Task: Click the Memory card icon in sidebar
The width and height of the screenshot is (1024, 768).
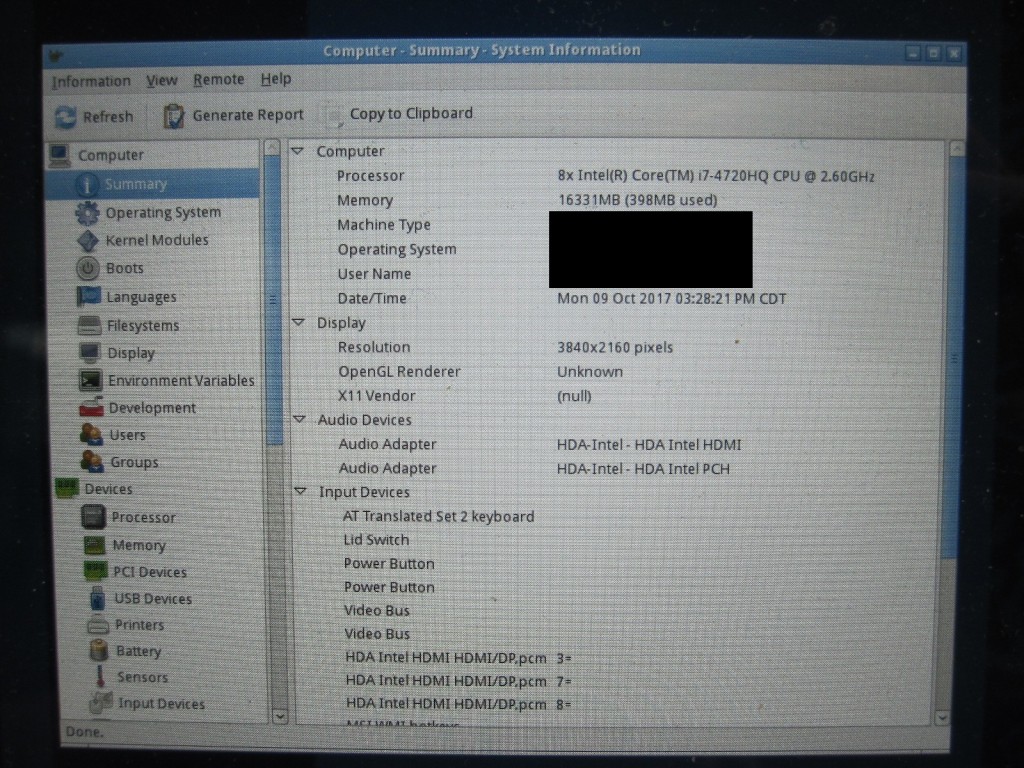Action: click(95, 545)
